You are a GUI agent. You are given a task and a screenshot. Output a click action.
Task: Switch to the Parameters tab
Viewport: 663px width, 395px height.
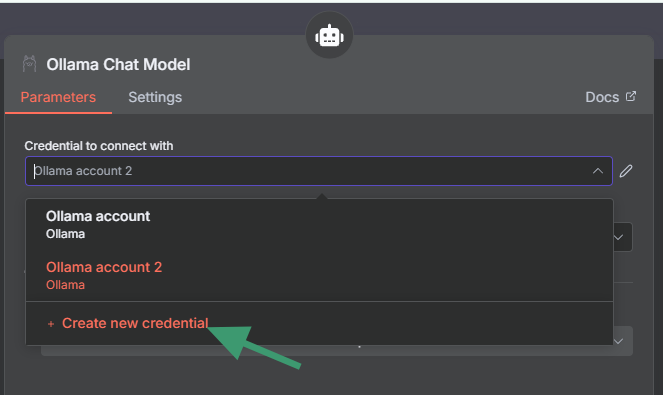click(x=58, y=97)
